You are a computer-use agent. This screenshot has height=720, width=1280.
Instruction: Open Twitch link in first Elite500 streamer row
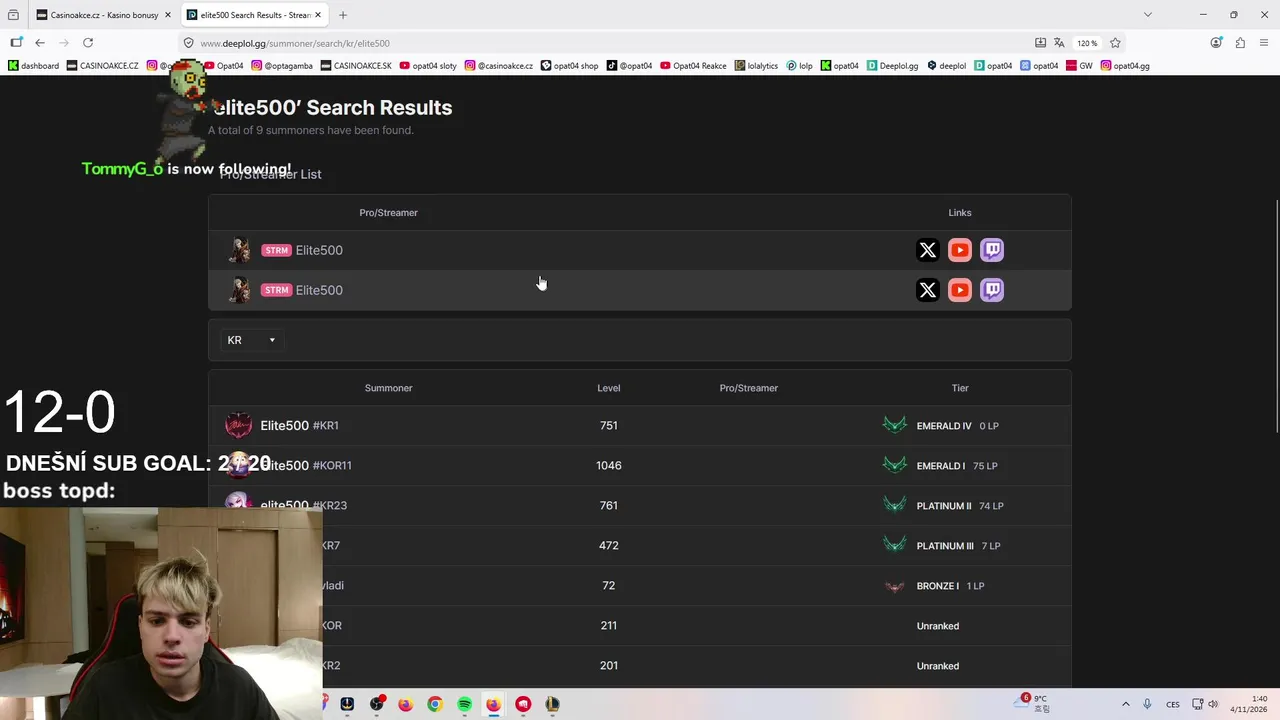coord(992,250)
